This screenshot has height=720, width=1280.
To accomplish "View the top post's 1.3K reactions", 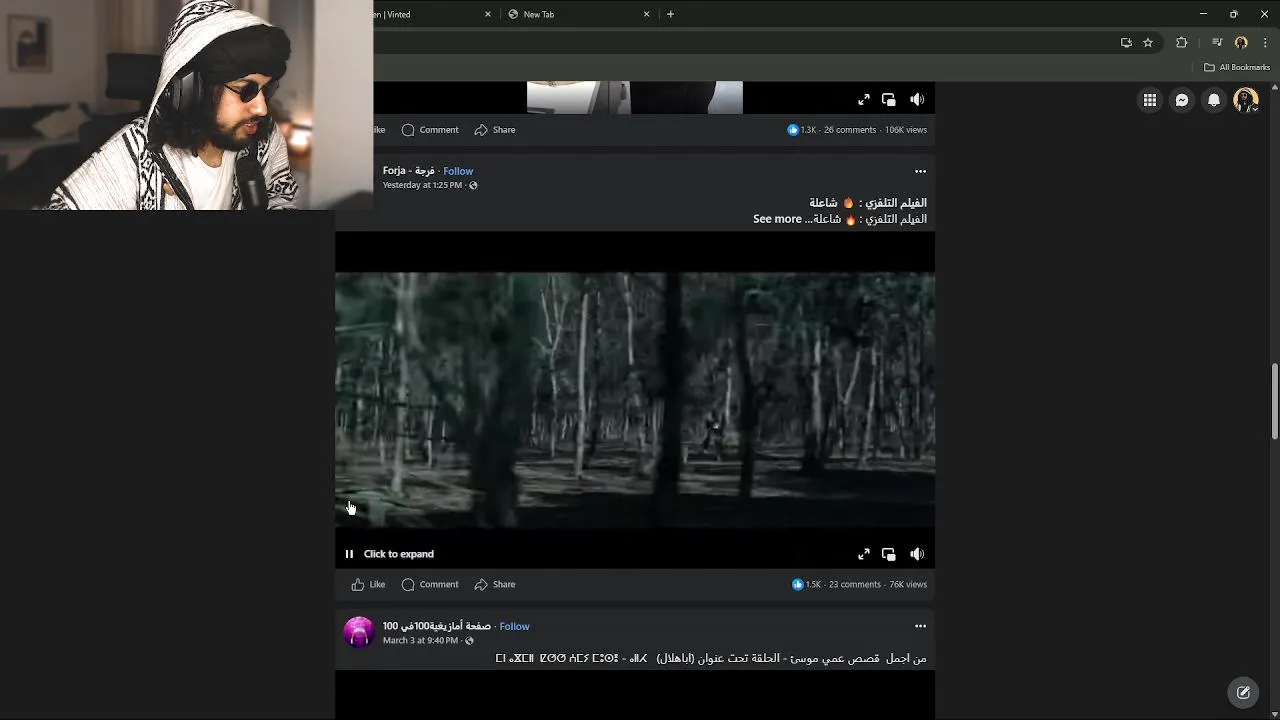I will pos(802,130).
